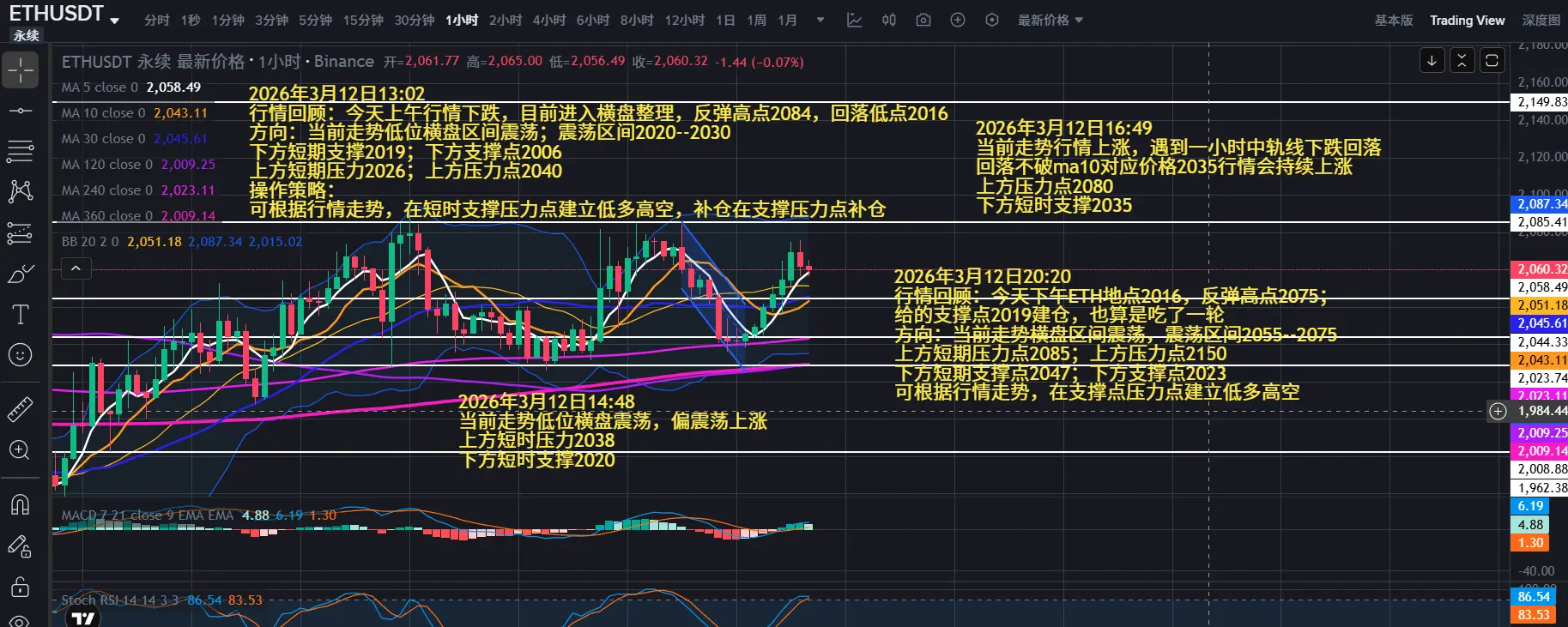Click the circled plus add icon
Screen dimensions: 1568x627
tap(958, 20)
